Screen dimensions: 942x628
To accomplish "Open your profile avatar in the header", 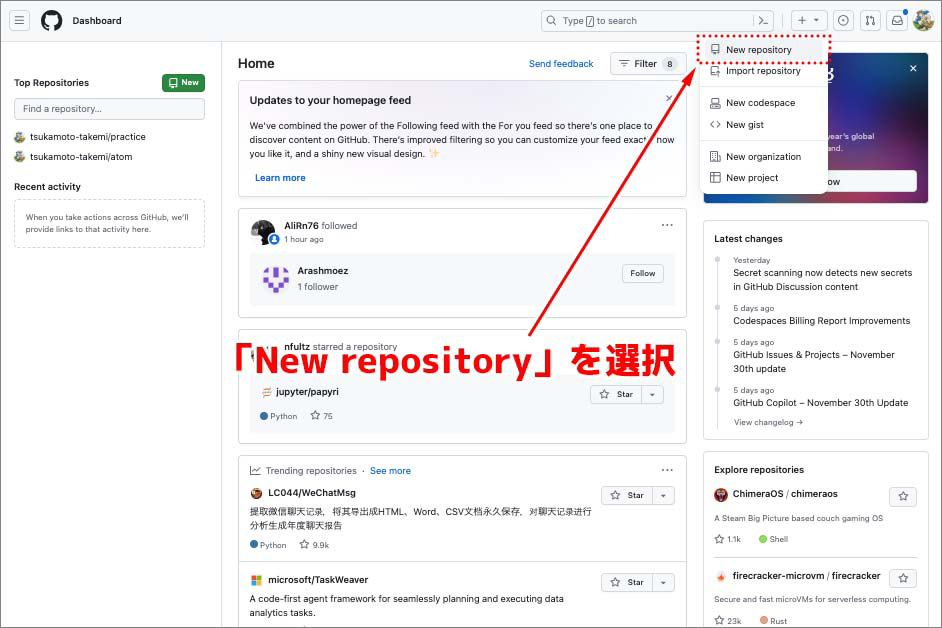I will [x=923, y=20].
